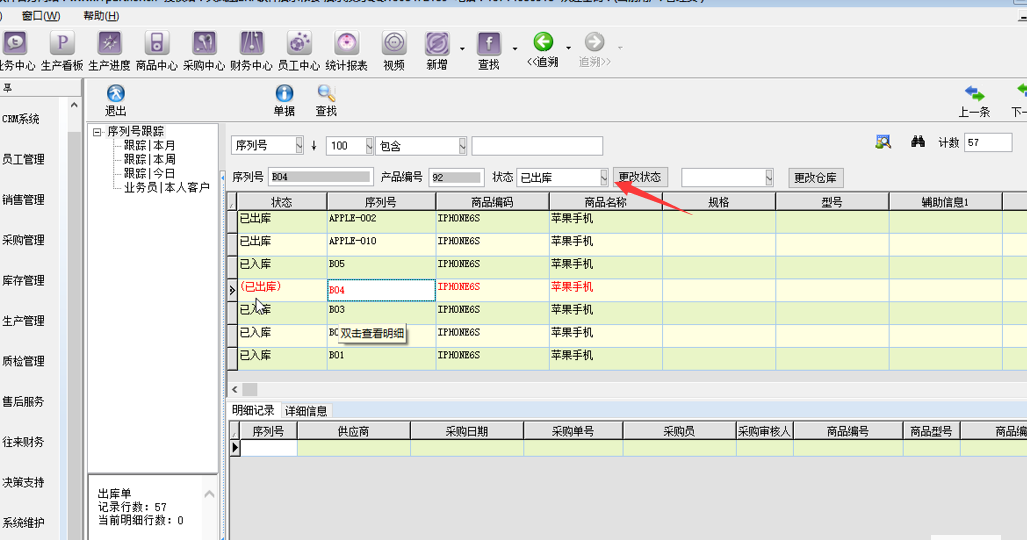Open the 帮助(H) menu

101,16
